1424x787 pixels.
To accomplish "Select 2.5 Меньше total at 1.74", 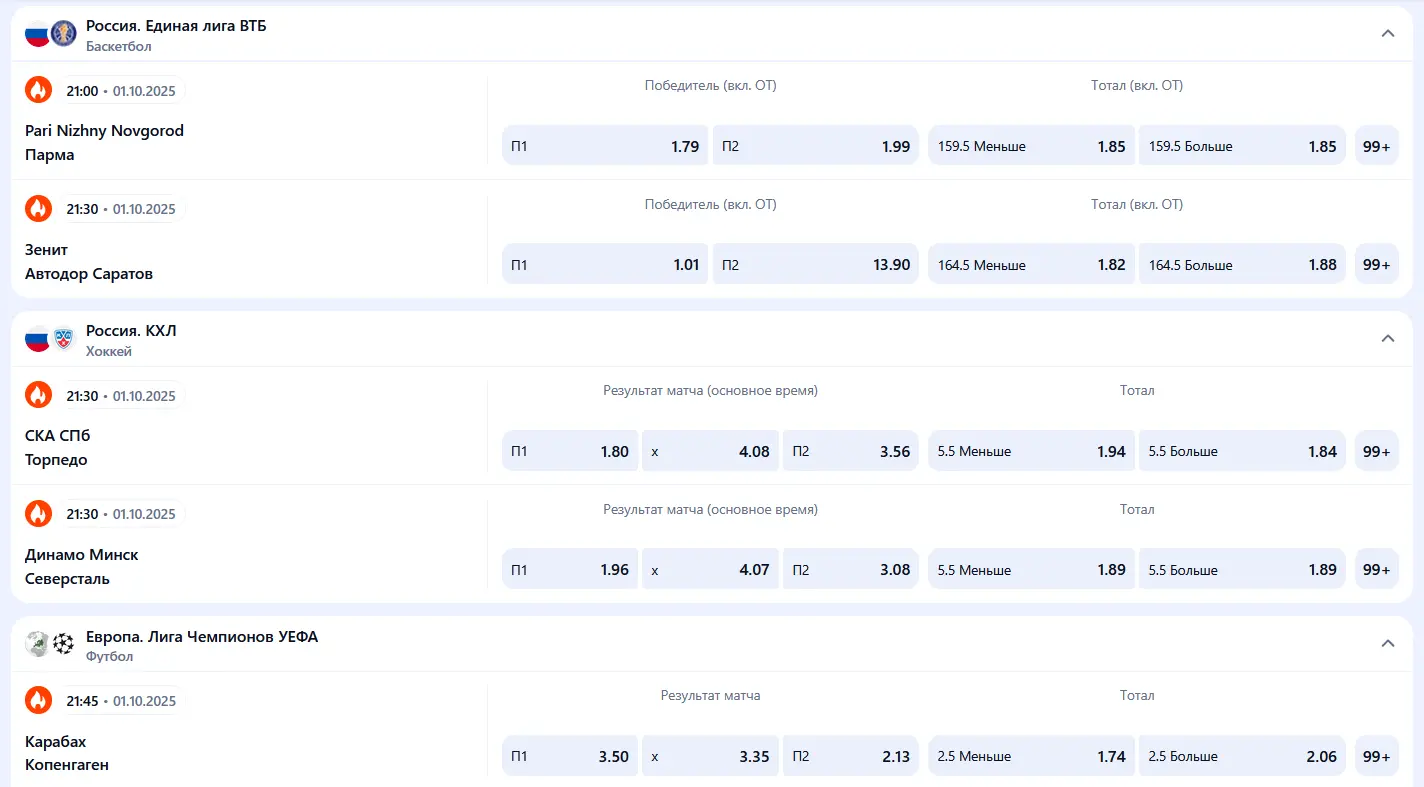I will 1031,756.
